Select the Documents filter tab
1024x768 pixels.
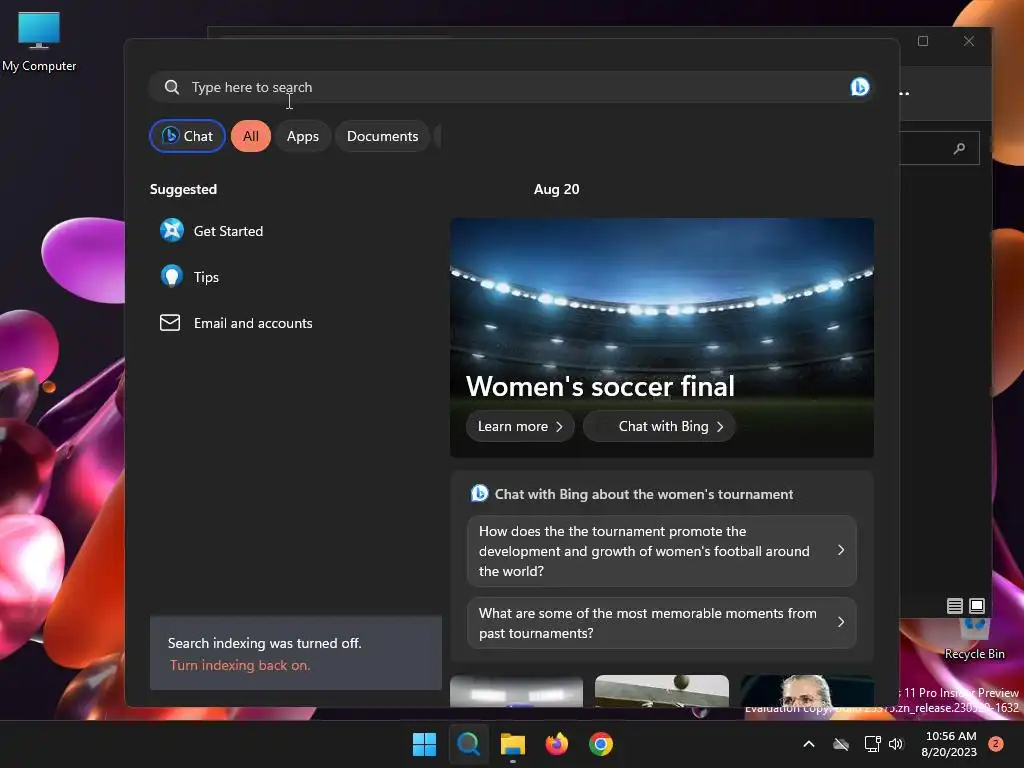383,136
